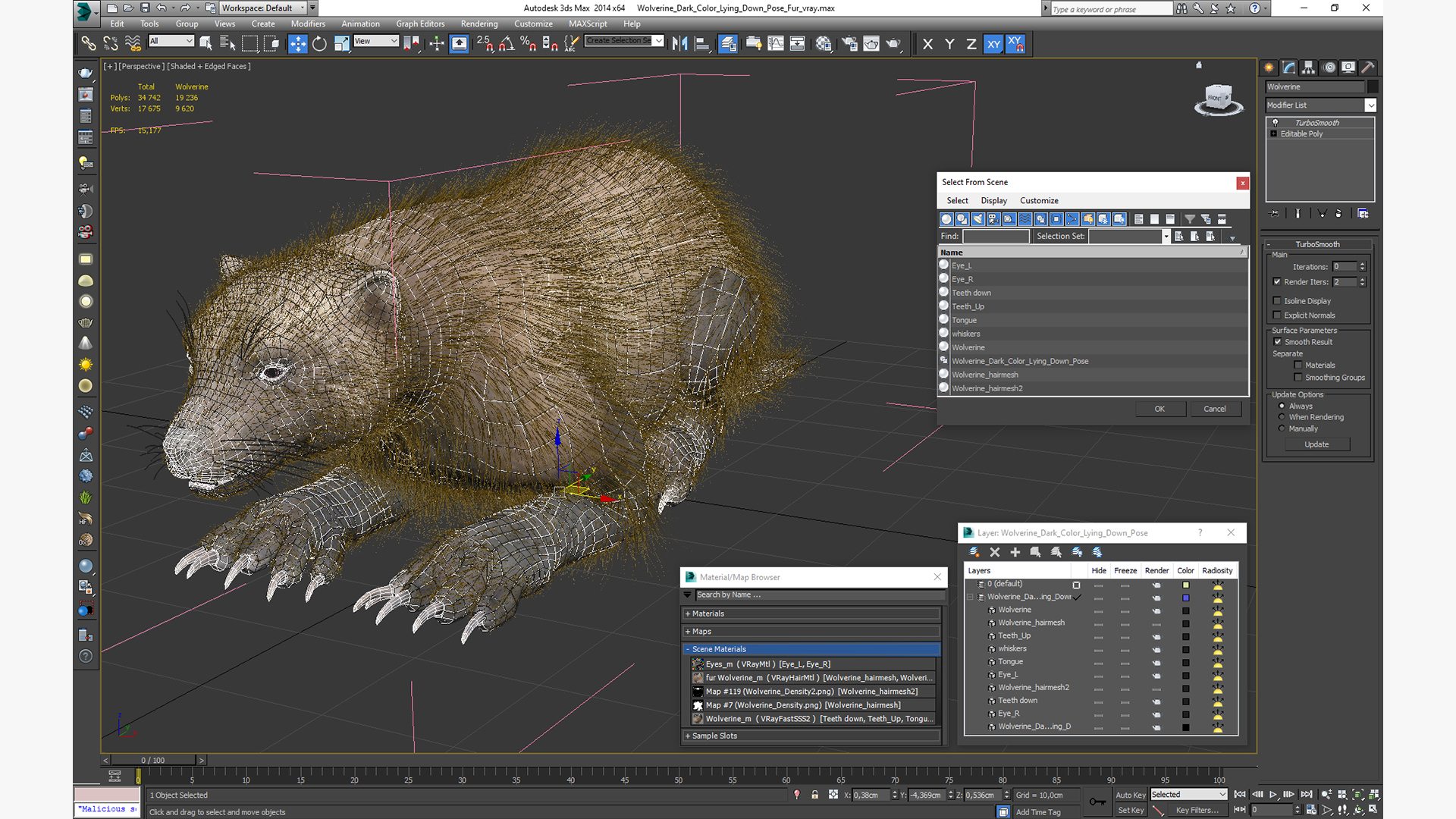Select the Select and Link tool
Image resolution: width=1456 pixels, height=819 pixels.
tap(89, 44)
